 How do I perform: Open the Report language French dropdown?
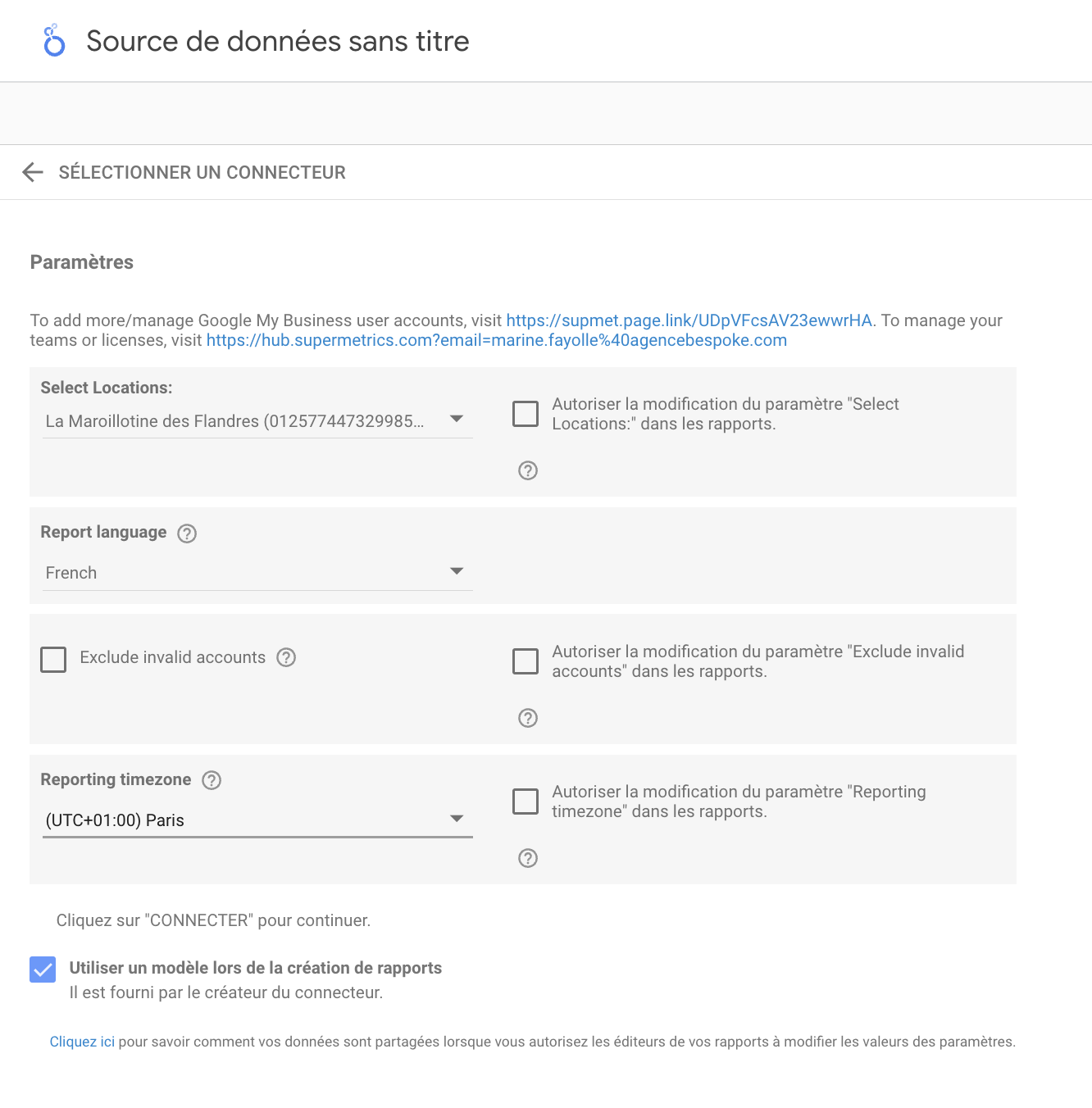pyautogui.click(x=257, y=573)
